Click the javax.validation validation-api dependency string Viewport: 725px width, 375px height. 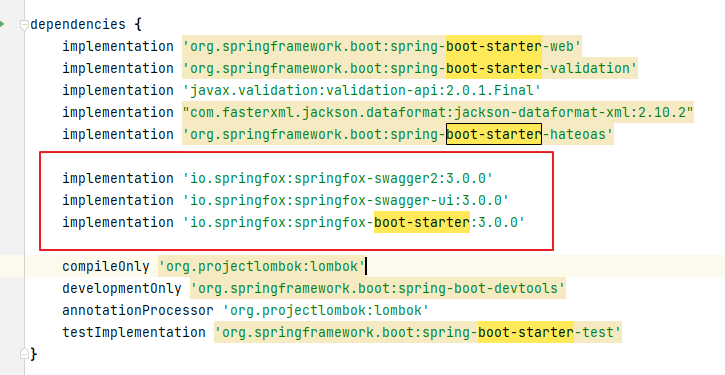(x=362, y=90)
